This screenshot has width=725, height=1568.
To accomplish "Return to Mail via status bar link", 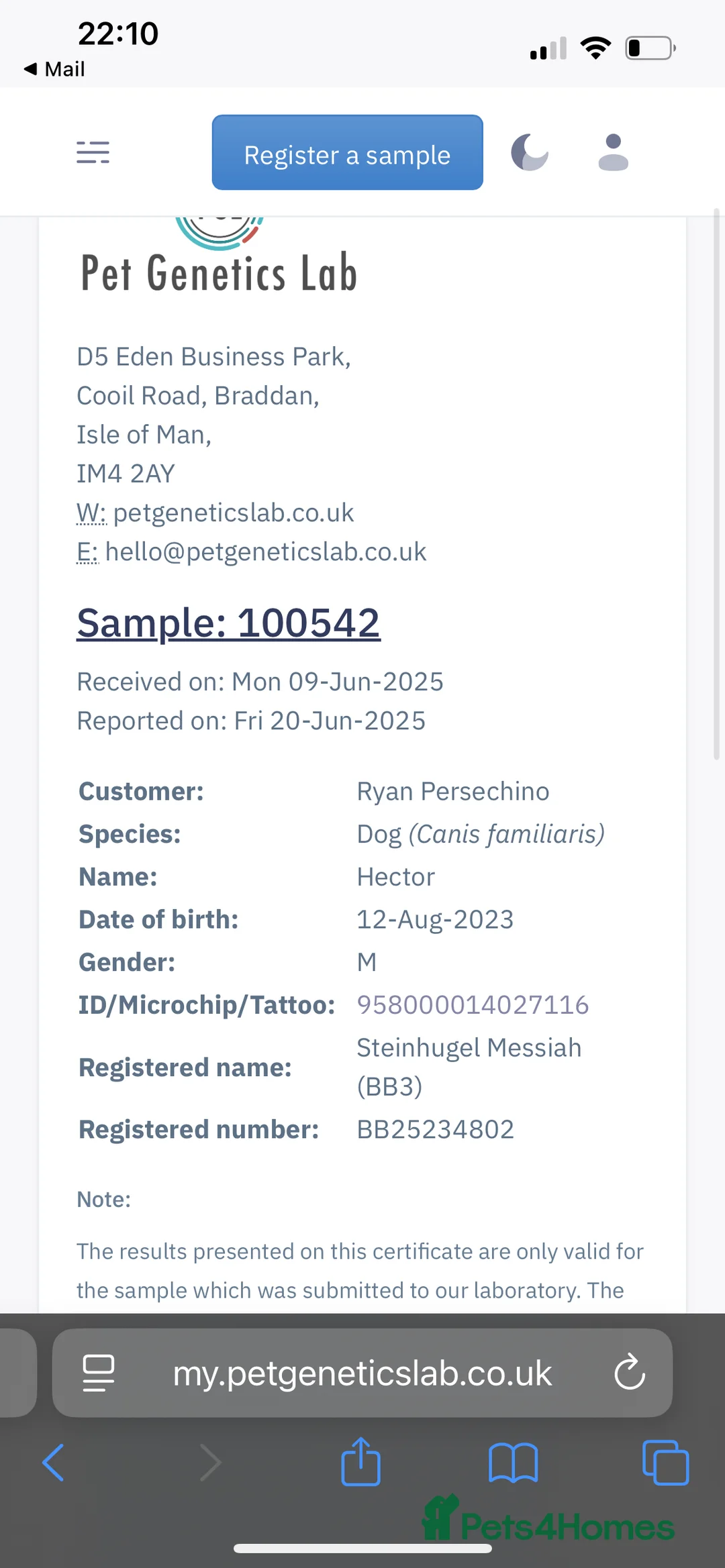I will coord(54,69).
